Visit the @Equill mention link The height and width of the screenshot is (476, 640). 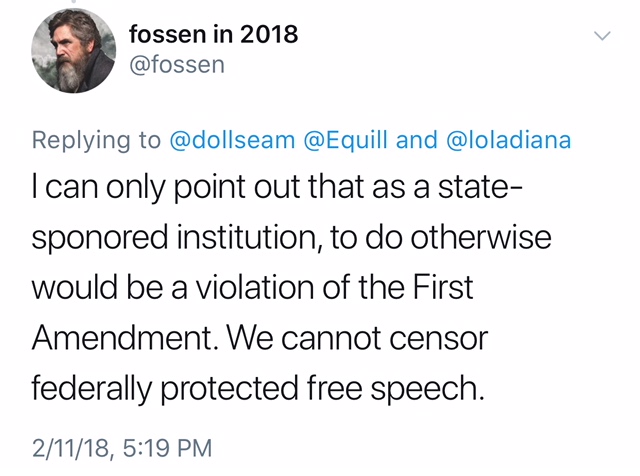(341, 140)
